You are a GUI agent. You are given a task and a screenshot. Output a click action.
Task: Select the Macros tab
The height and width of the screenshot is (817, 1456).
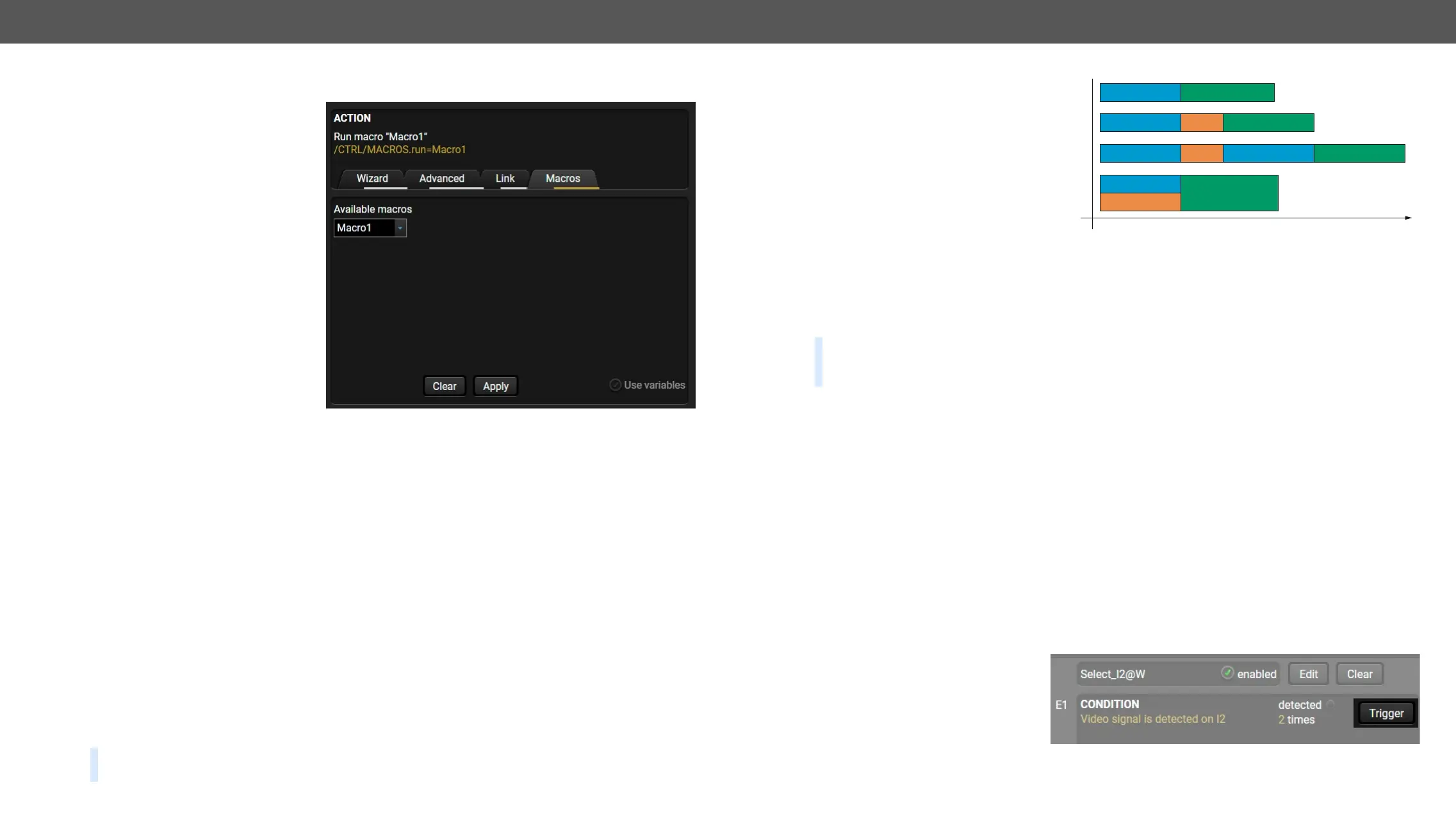[x=562, y=179]
